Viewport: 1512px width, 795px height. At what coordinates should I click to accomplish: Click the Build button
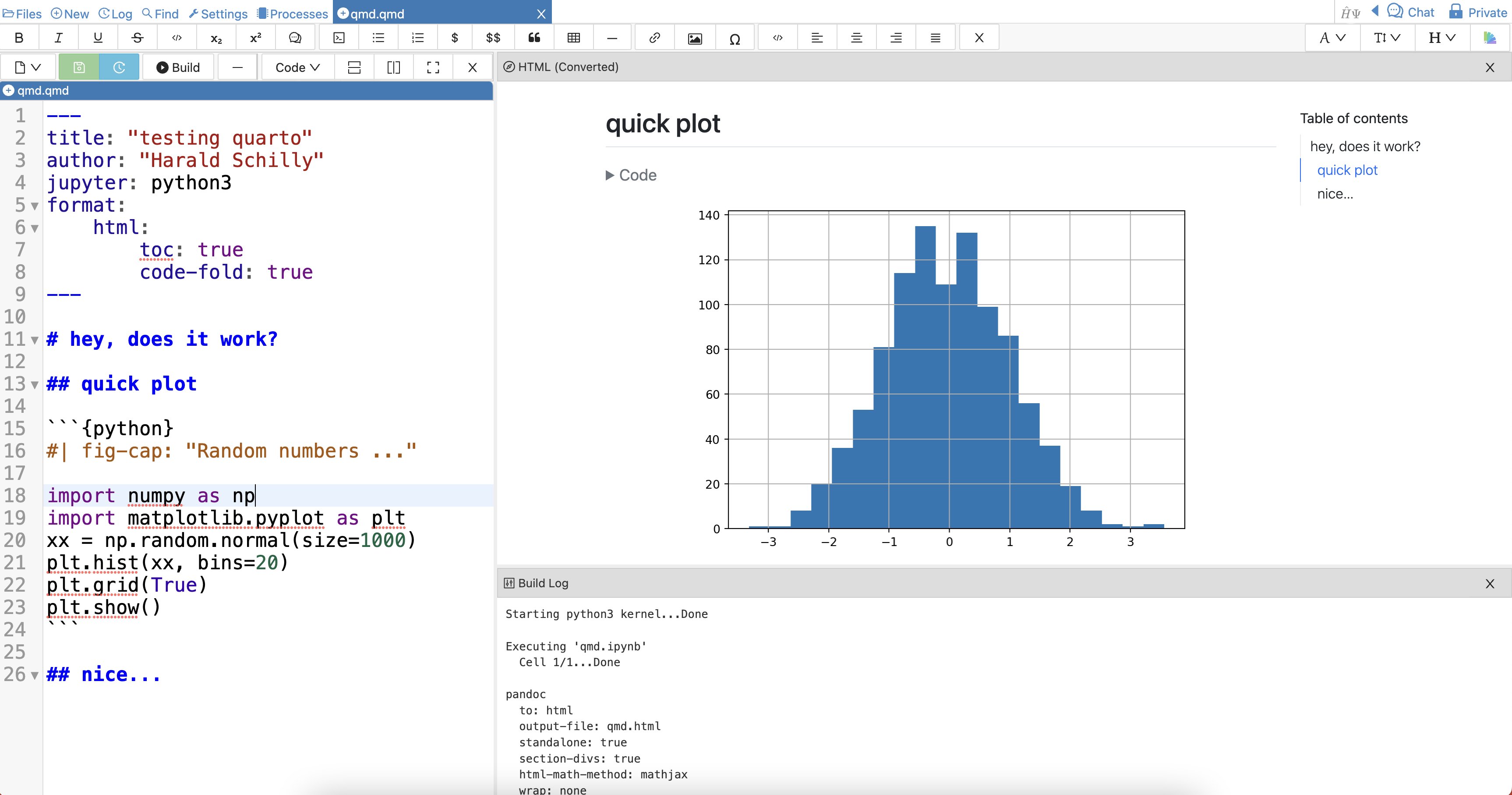pyautogui.click(x=178, y=67)
